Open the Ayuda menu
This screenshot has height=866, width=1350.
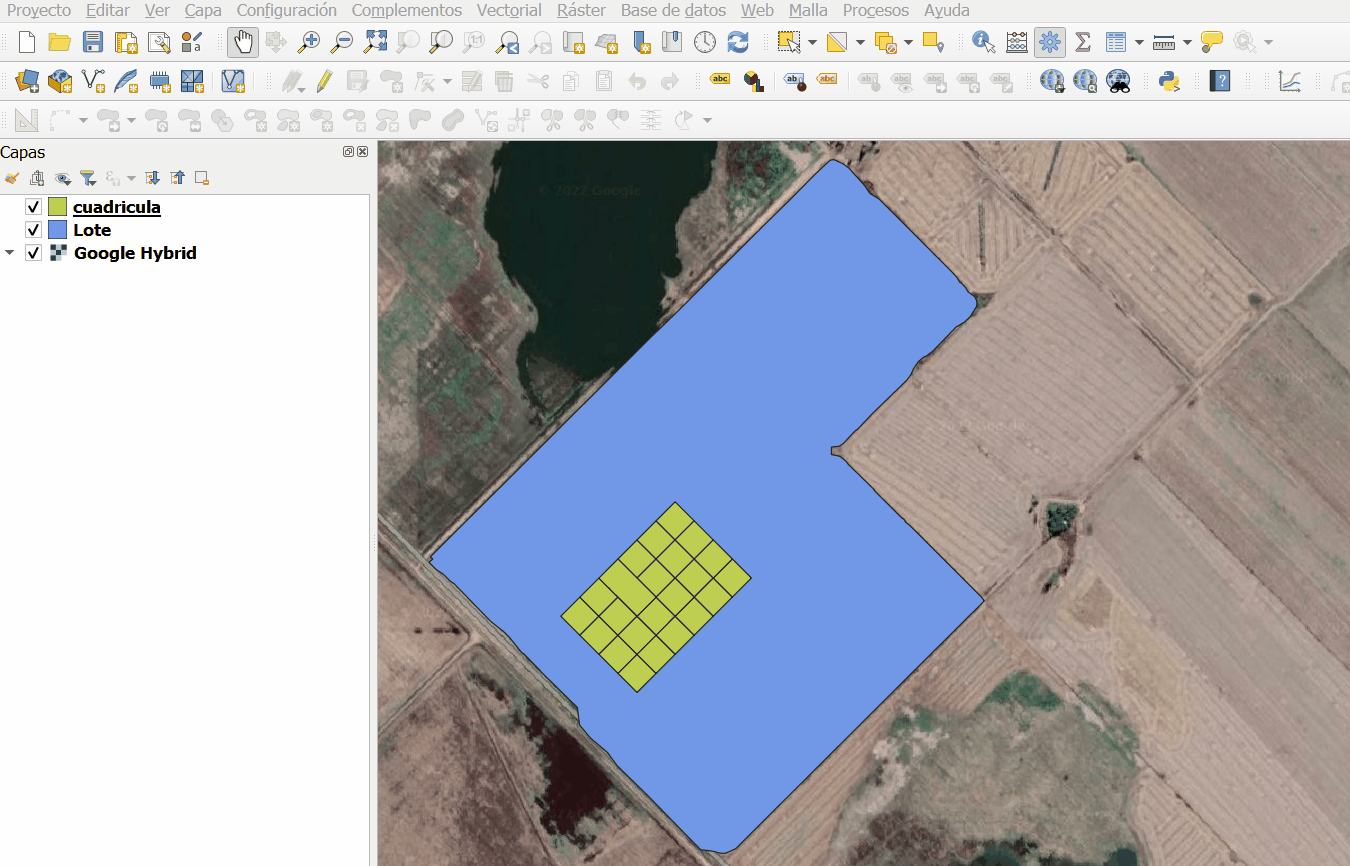click(x=947, y=10)
